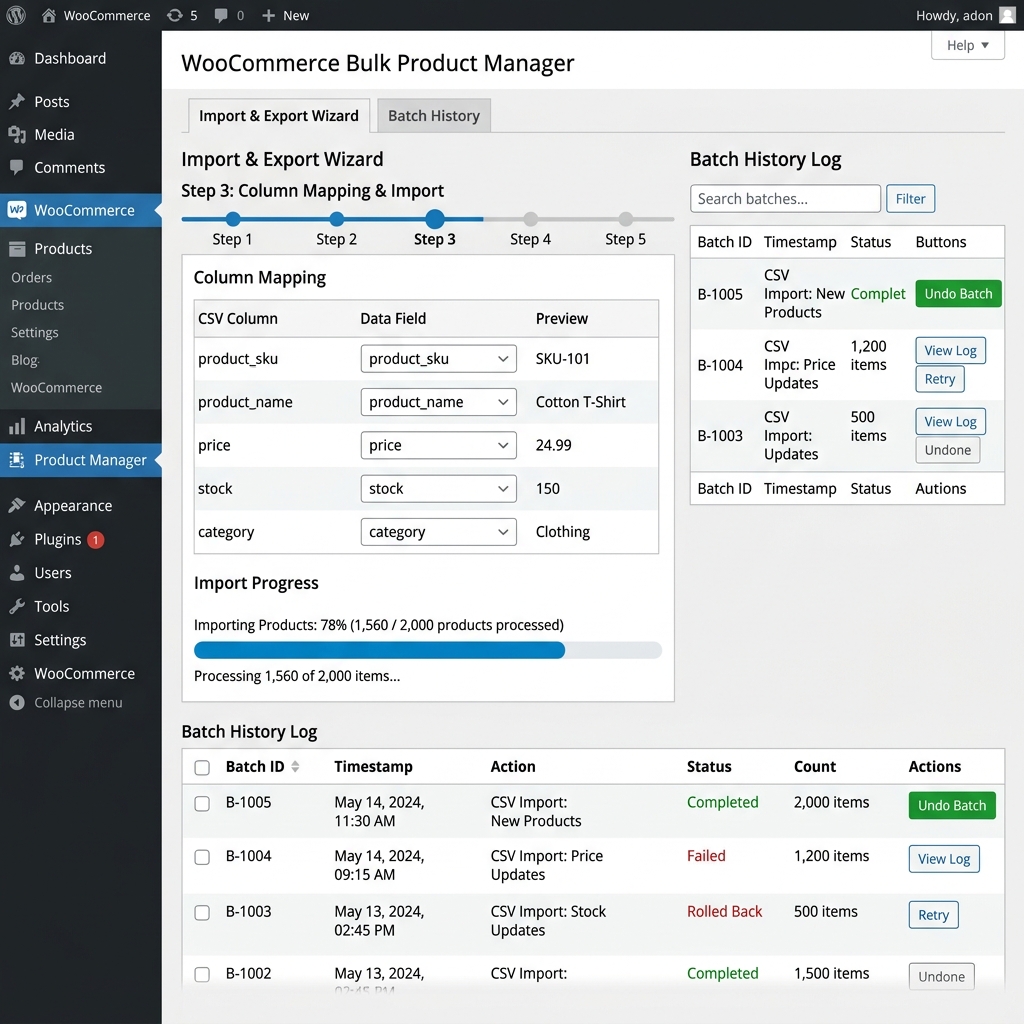This screenshot has height=1024, width=1024.
Task: Click the Products archive icon in sidebar
Action: click(17, 249)
